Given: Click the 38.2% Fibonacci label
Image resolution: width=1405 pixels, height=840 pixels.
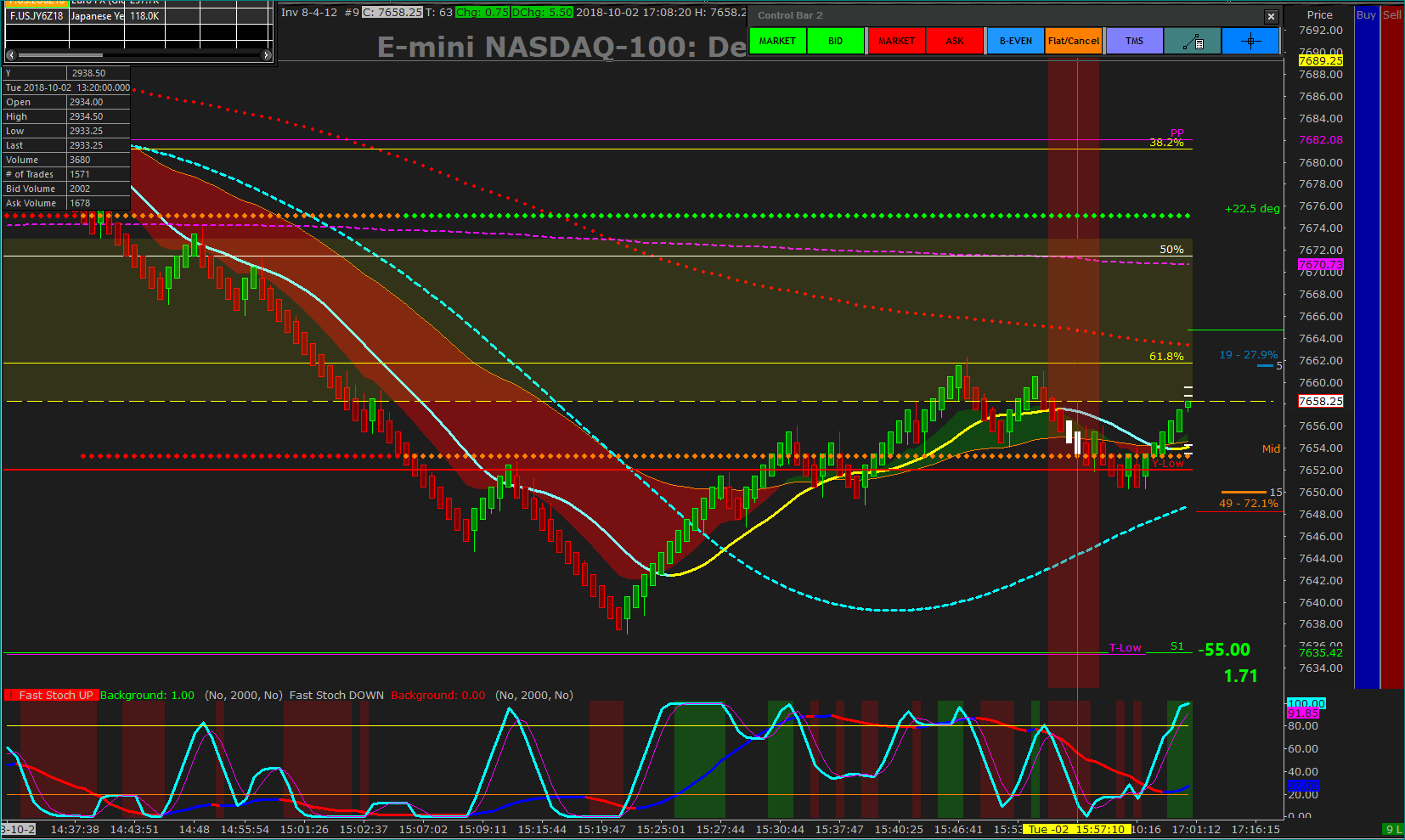Looking at the screenshot, I should (1166, 143).
